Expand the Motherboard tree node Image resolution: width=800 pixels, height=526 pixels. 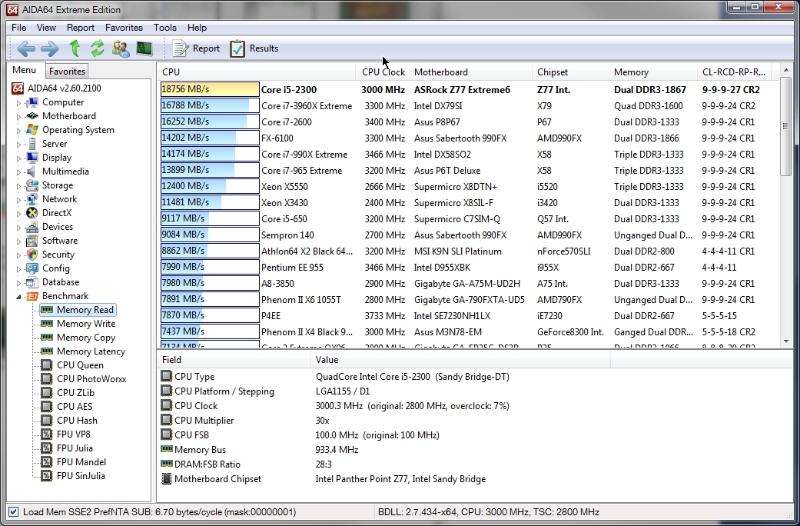[19, 116]
